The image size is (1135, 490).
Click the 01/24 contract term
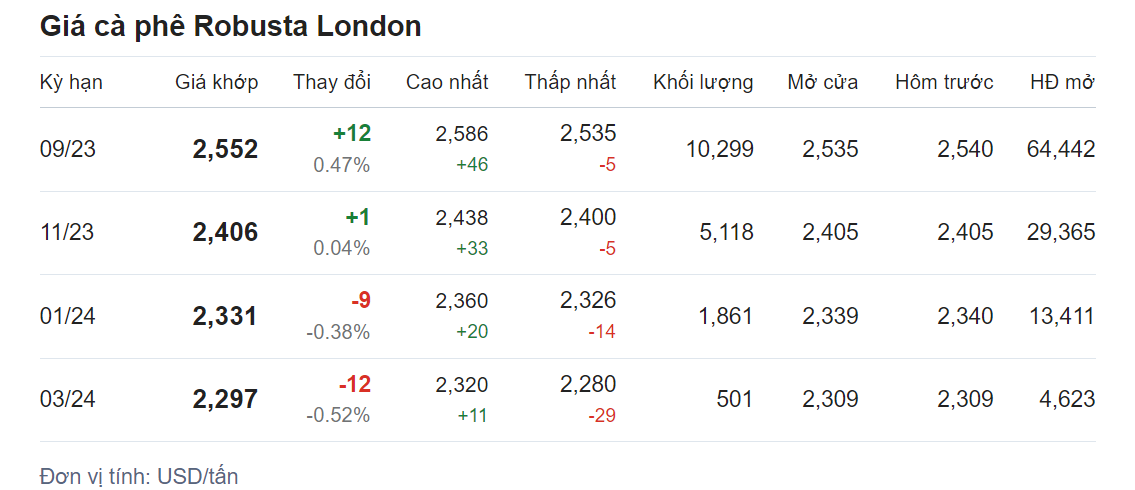click(68, 317)
